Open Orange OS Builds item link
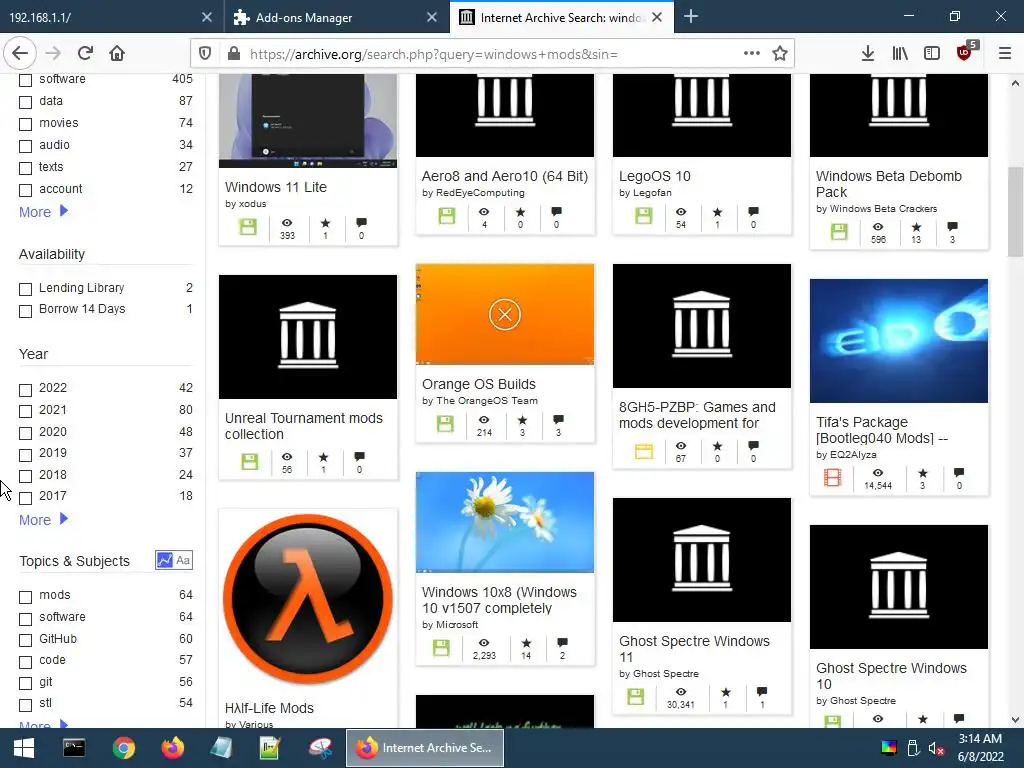Viewport: 1024px width, 768px height. (x=479, y=384)
